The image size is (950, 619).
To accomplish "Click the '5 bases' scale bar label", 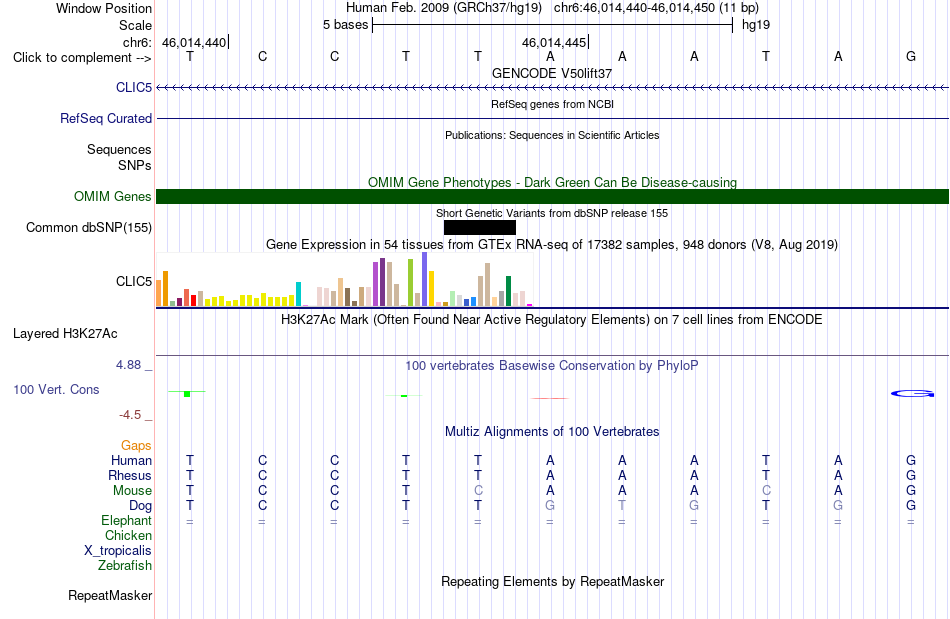I will (345, 25).
